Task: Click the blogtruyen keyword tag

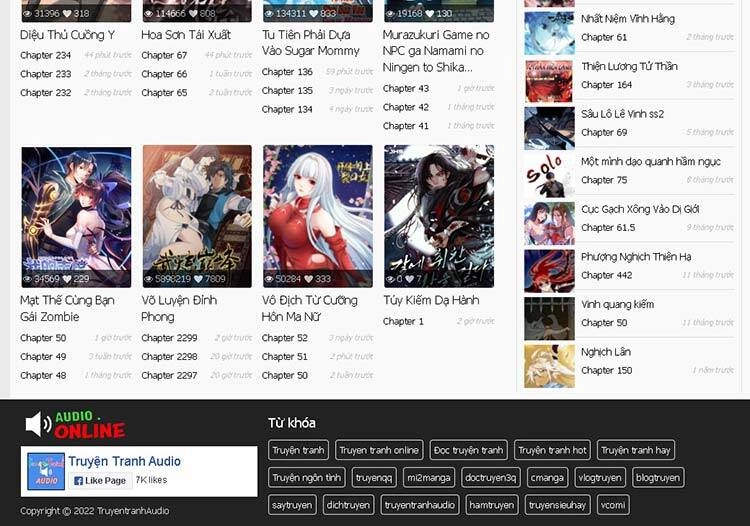Action: click(657, 478)
